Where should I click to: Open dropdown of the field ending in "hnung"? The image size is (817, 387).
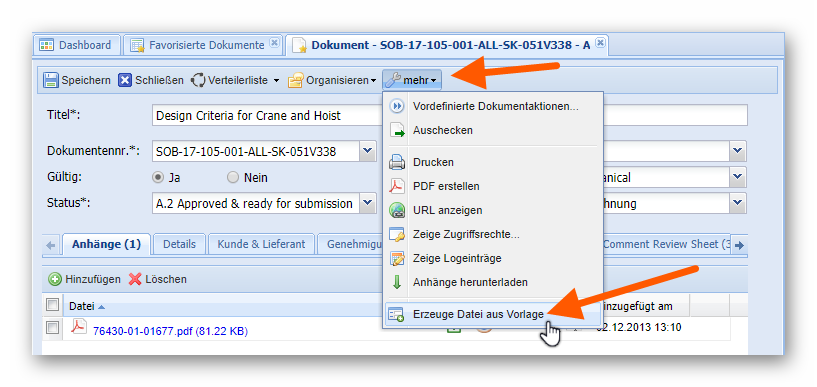click(737, 203)
